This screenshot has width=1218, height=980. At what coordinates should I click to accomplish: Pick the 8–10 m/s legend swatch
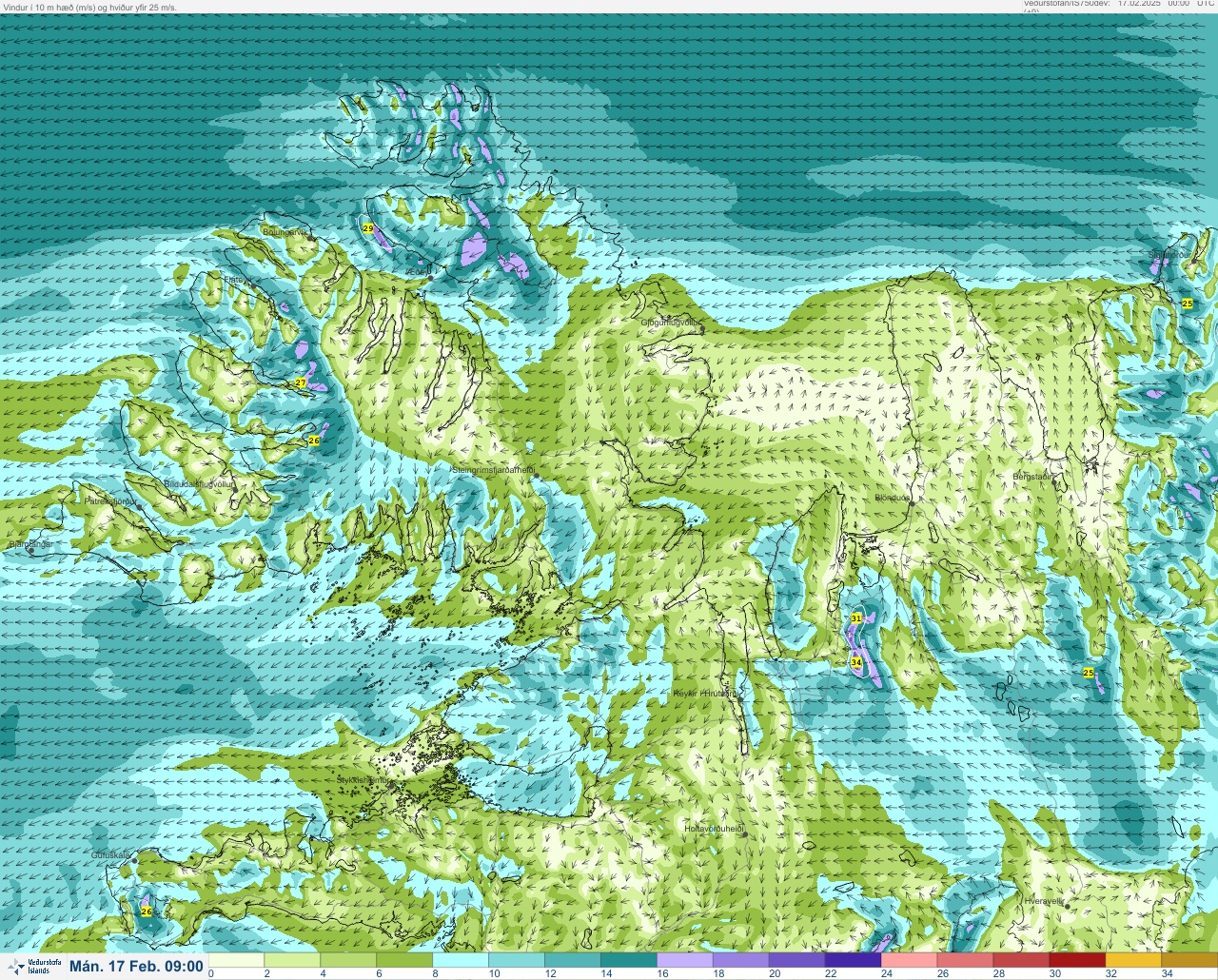(461, 960)
